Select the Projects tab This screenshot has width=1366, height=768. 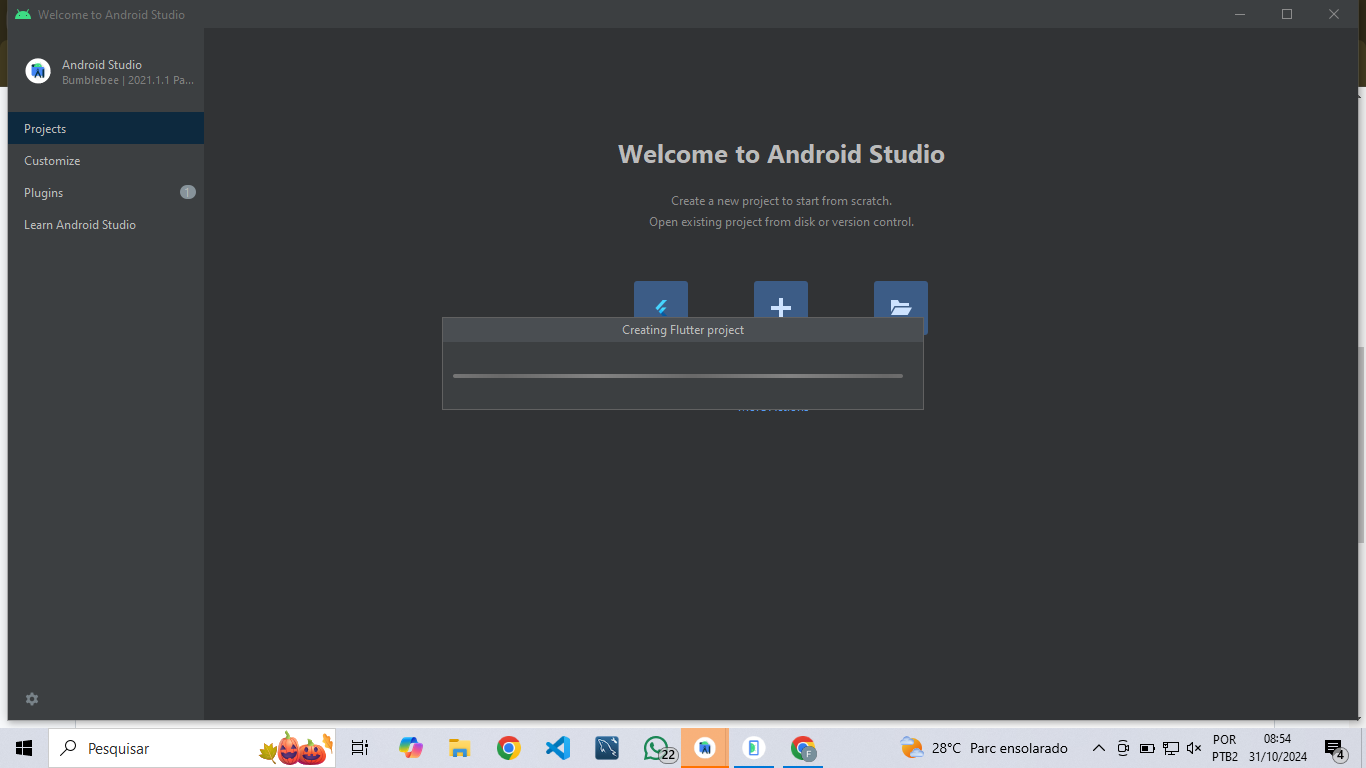pos(106,128)
